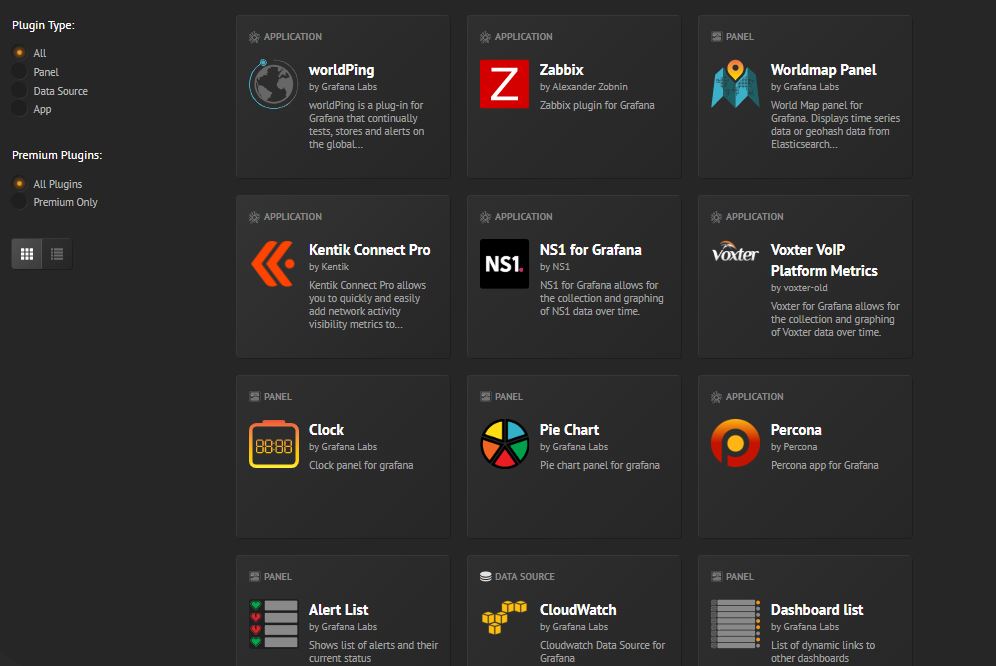Screen dimensions: 996x666
Task: Filter plugin type by Data Source
Action: (x=20, y=91)
